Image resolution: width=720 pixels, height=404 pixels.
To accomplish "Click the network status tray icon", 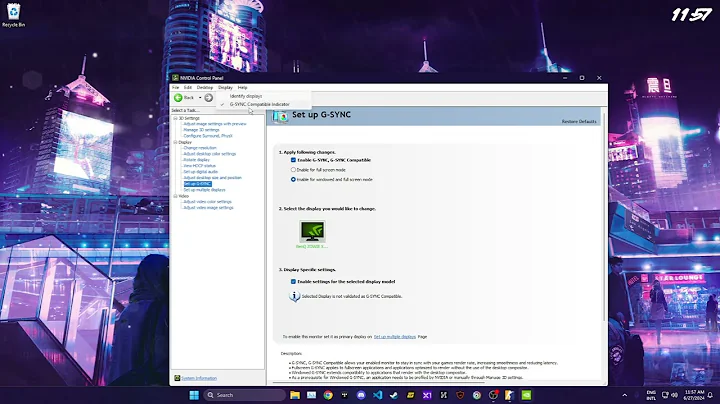I will pos(665,395).
